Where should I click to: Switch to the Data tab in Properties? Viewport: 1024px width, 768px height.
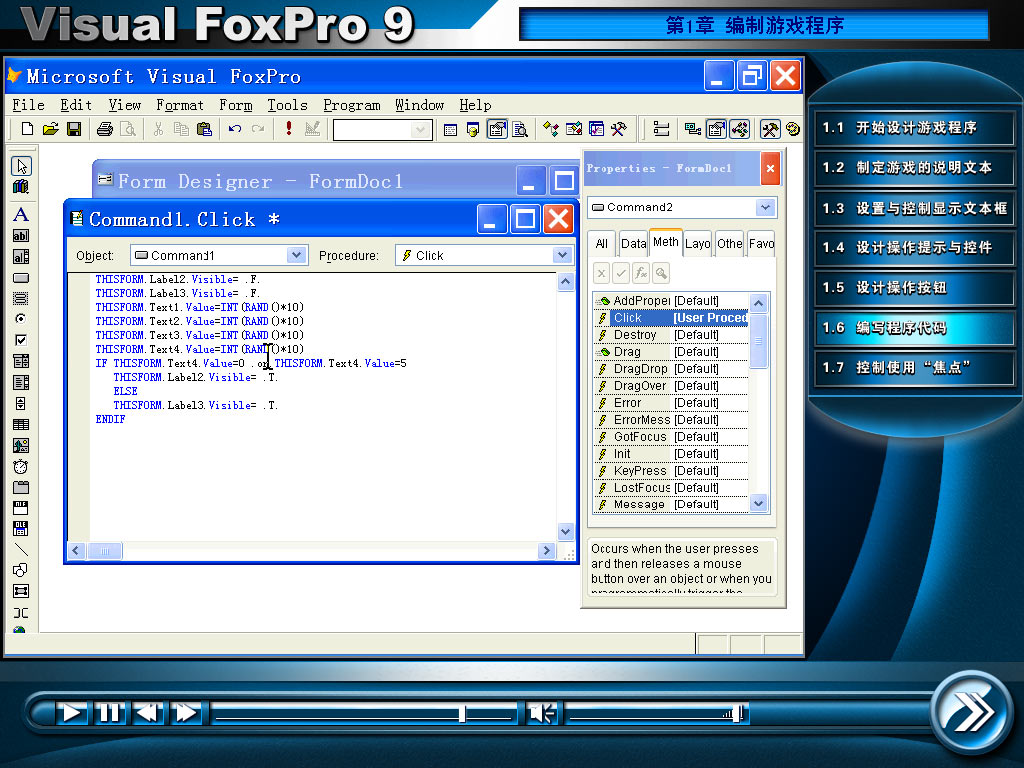pos(633,243)
